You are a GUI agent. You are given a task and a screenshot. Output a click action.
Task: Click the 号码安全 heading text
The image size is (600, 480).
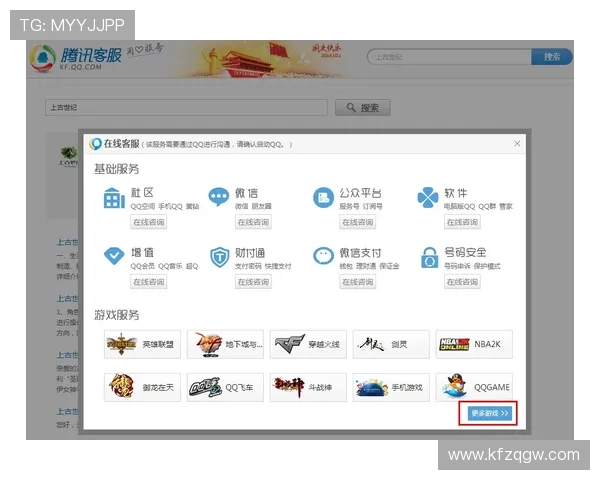pos(465,252)
